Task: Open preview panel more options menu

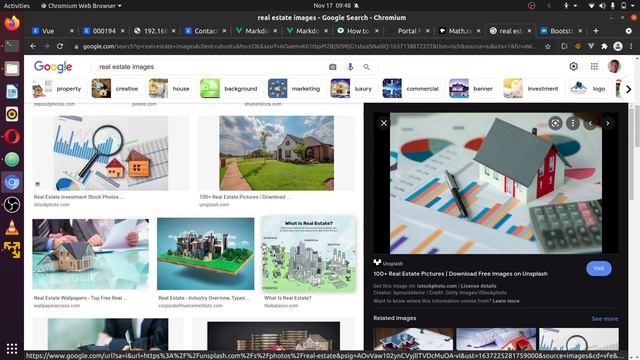Action: (573, 123)
